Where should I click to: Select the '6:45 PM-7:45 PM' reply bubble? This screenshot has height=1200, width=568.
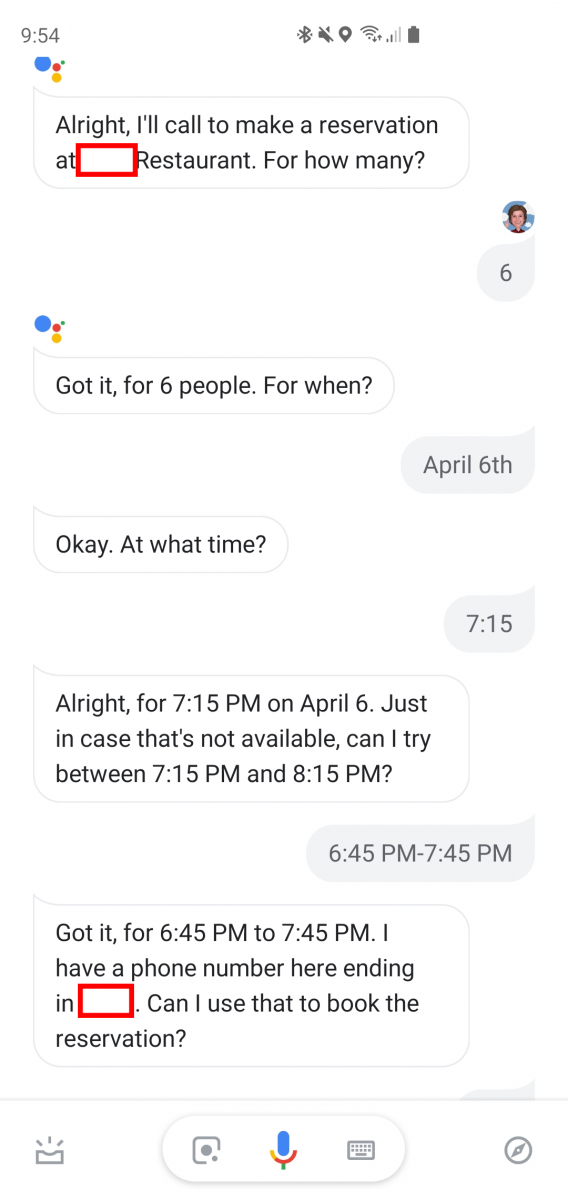pos(420,852)
